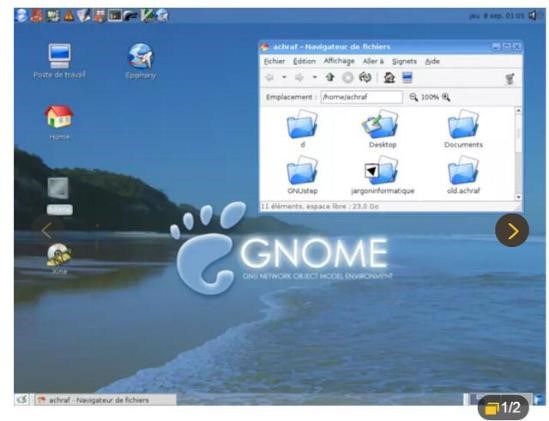Open the Epiphany desktop icon

click(x=140, y=61)
